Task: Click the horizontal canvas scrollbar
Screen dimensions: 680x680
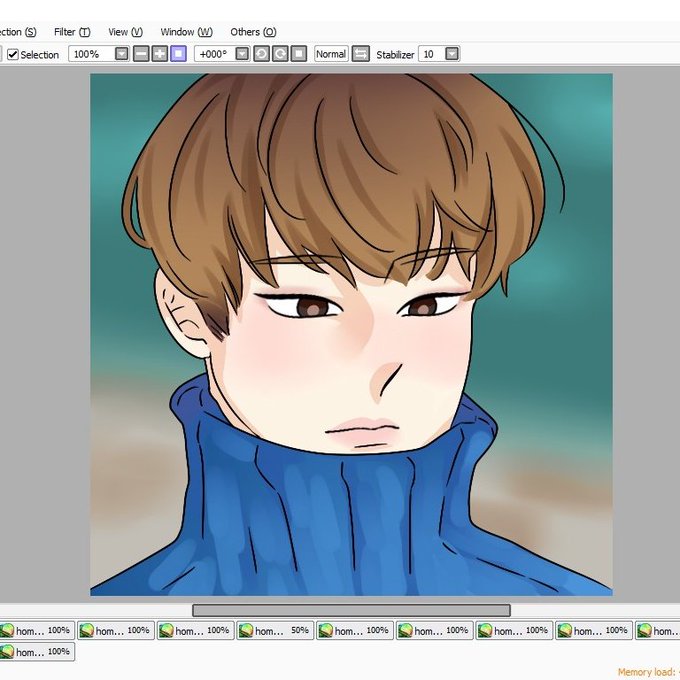Action: (x=351, y=610)
